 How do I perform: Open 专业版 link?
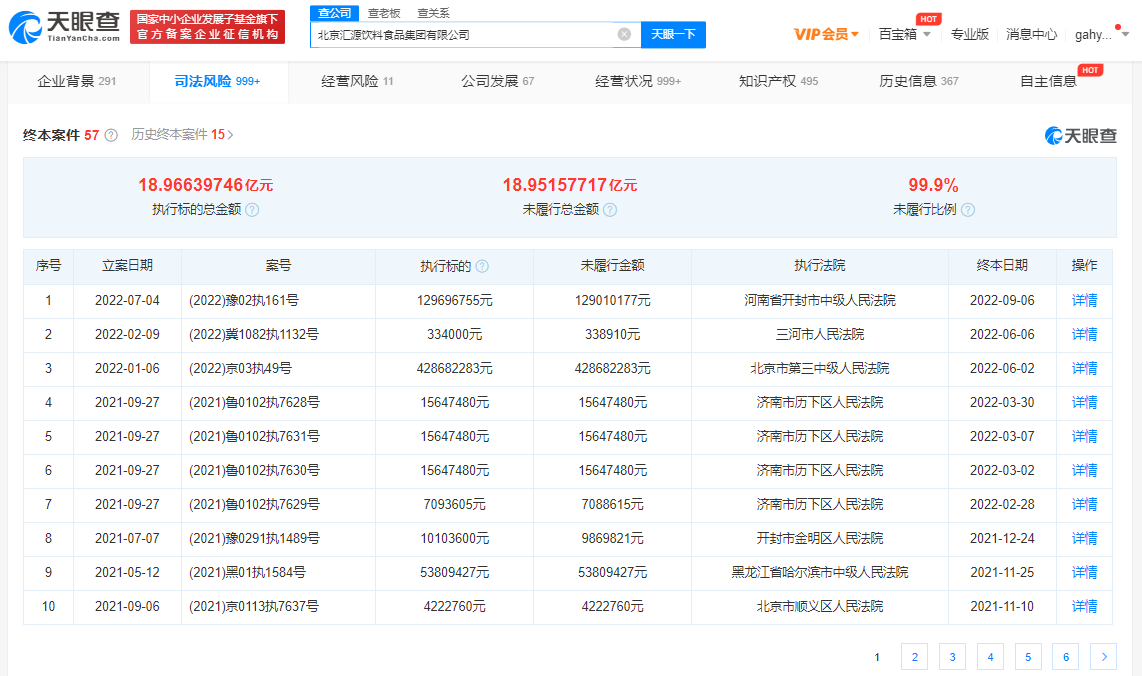click(970, 34)
